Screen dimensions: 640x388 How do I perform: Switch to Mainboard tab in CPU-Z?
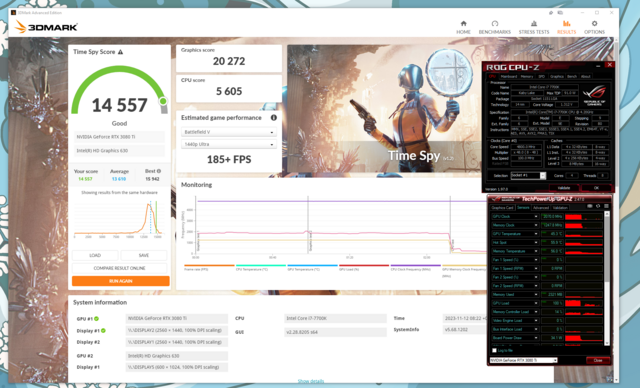tap(509, 76)
